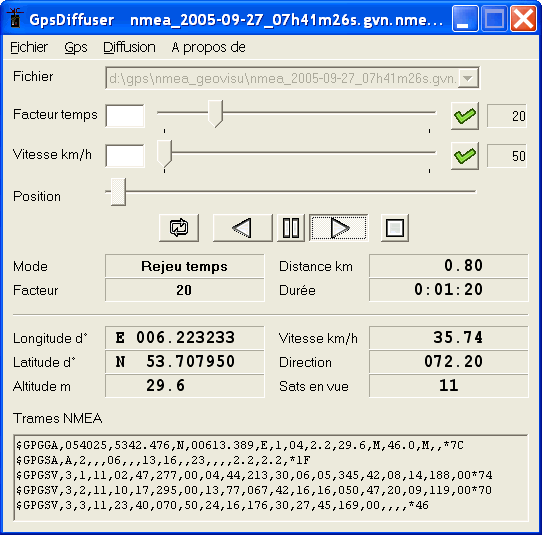Toggle the loop replay button
Image resolution: width=542 pixels, height=535 pixels.
(x=179, y=228)
